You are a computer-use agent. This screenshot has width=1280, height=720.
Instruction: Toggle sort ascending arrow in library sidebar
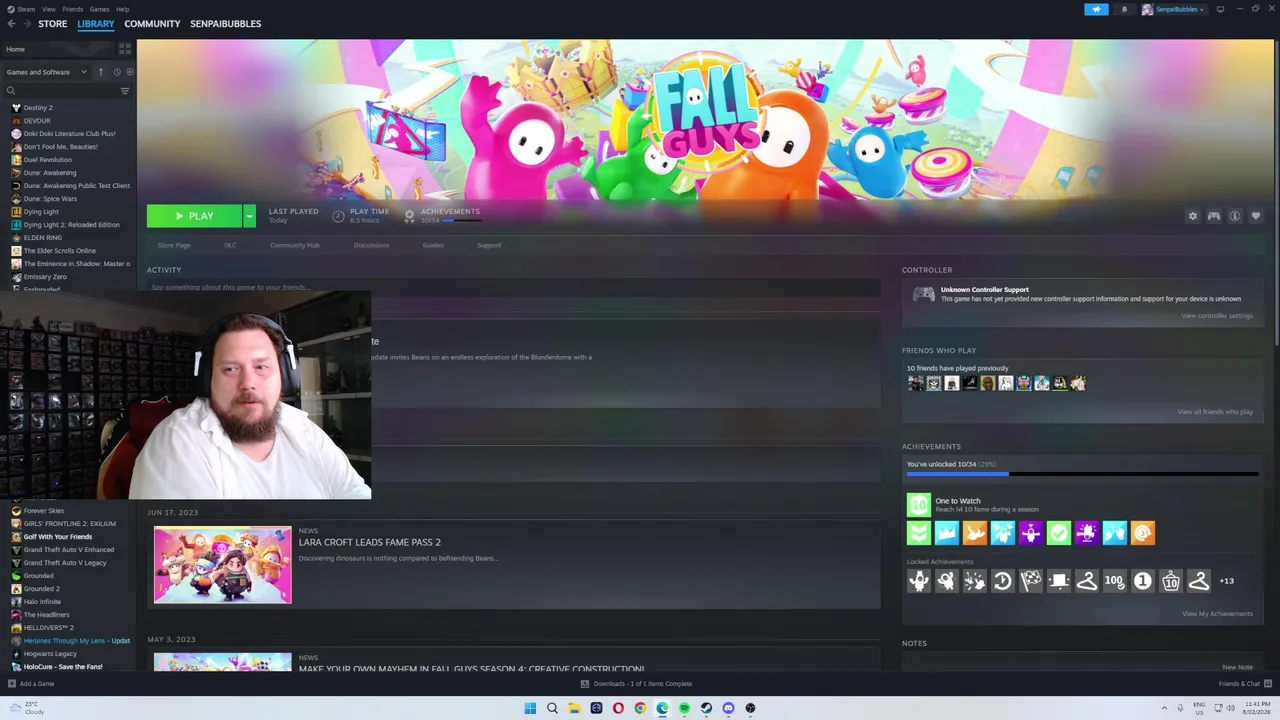pos(100,72)
